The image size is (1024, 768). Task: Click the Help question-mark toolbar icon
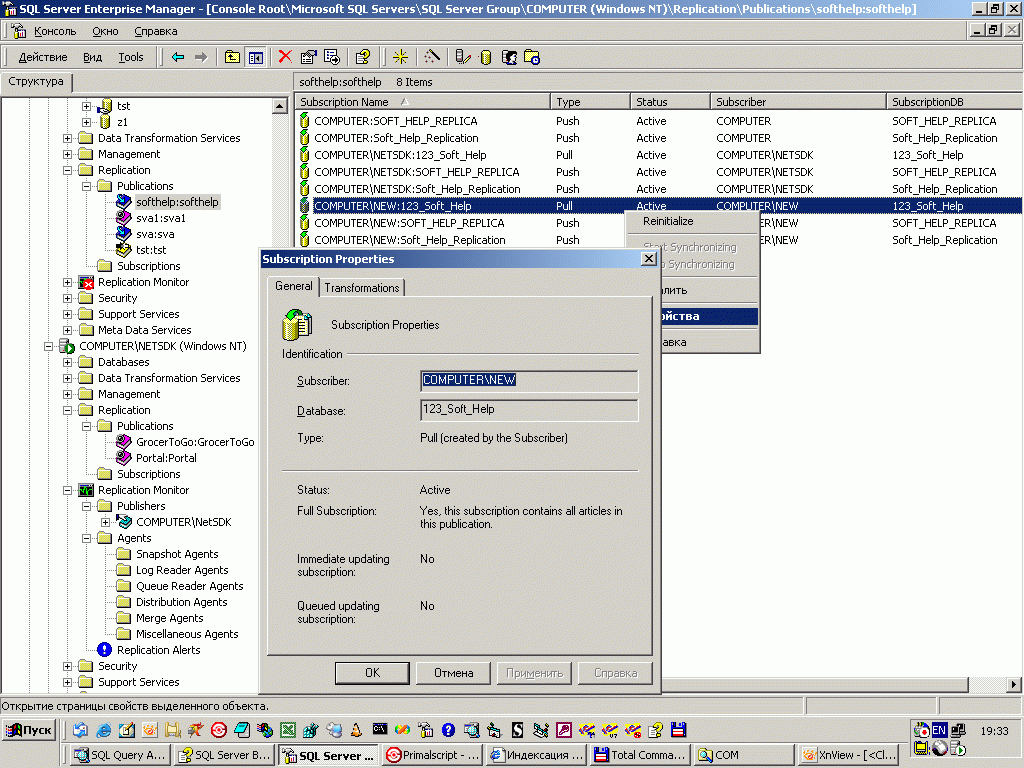[x=363, y=57]
